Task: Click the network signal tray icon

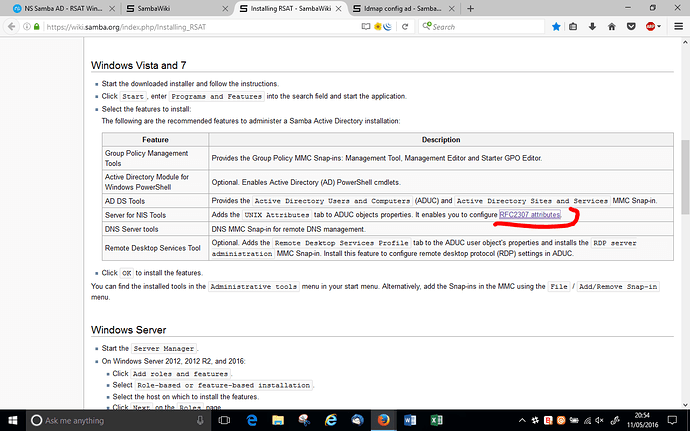Action: tap(587, 420)
